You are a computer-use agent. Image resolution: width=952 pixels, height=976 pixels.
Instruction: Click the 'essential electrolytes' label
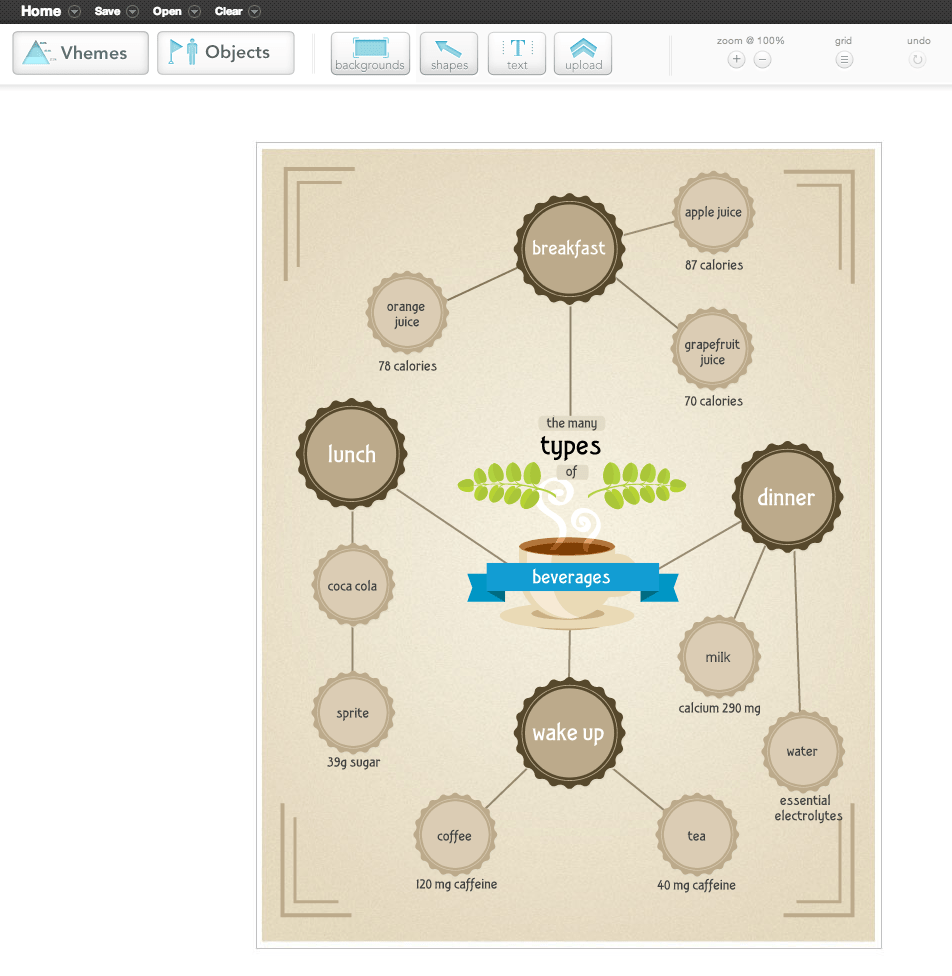click(808, 808)
